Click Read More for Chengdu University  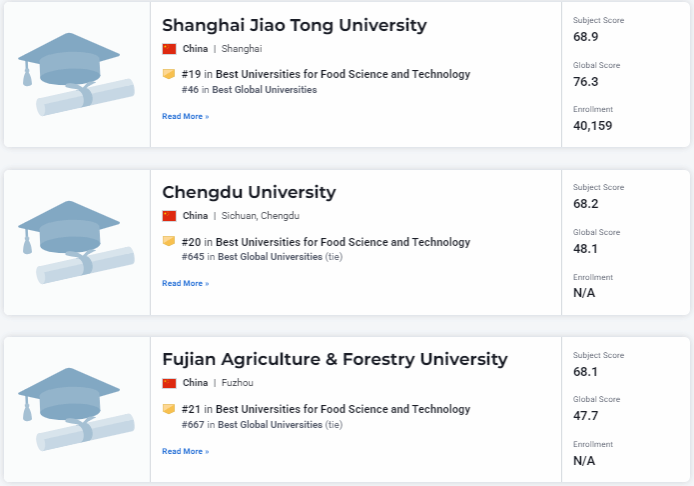tap(185, 283)
